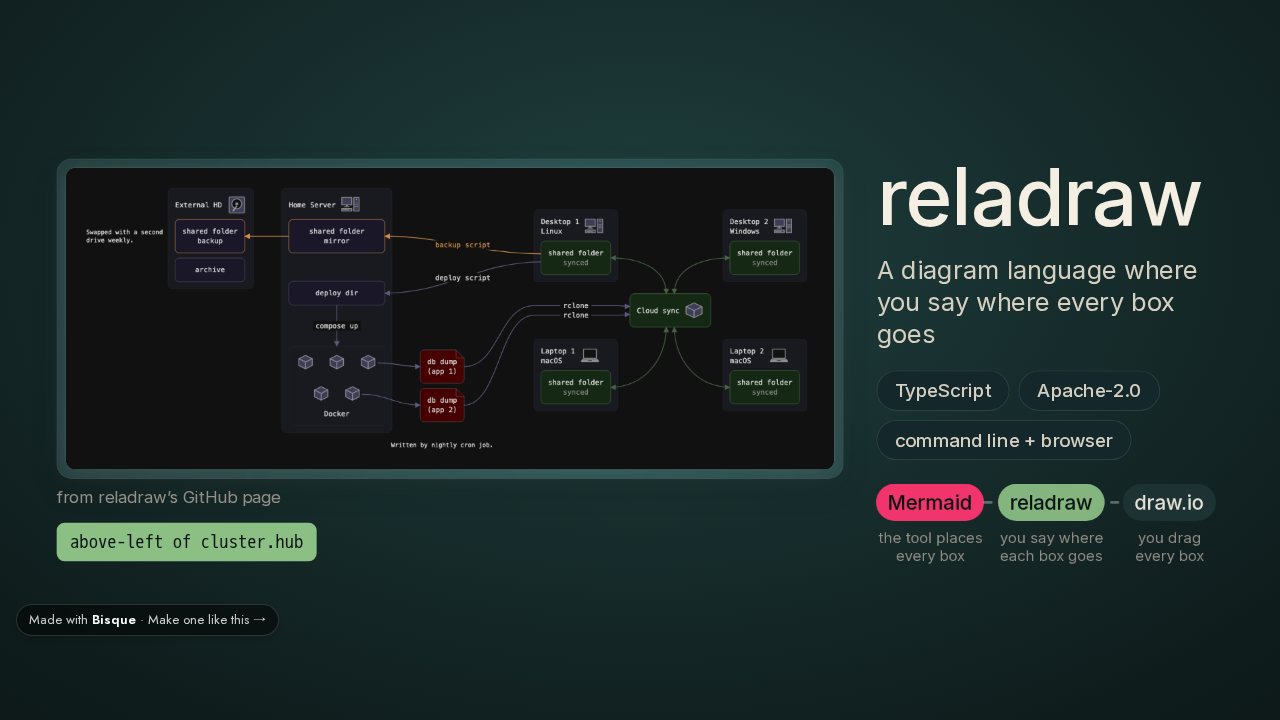Screen dimensions: 1280x720
Task: Click the above-left of cluster.hub code chip
Action: 187,542
